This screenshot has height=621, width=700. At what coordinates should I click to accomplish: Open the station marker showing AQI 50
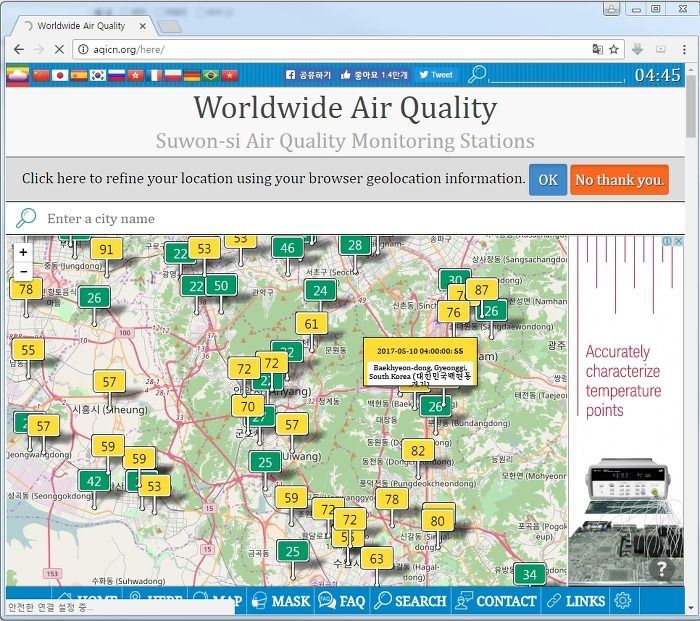[x=221, y=285]
